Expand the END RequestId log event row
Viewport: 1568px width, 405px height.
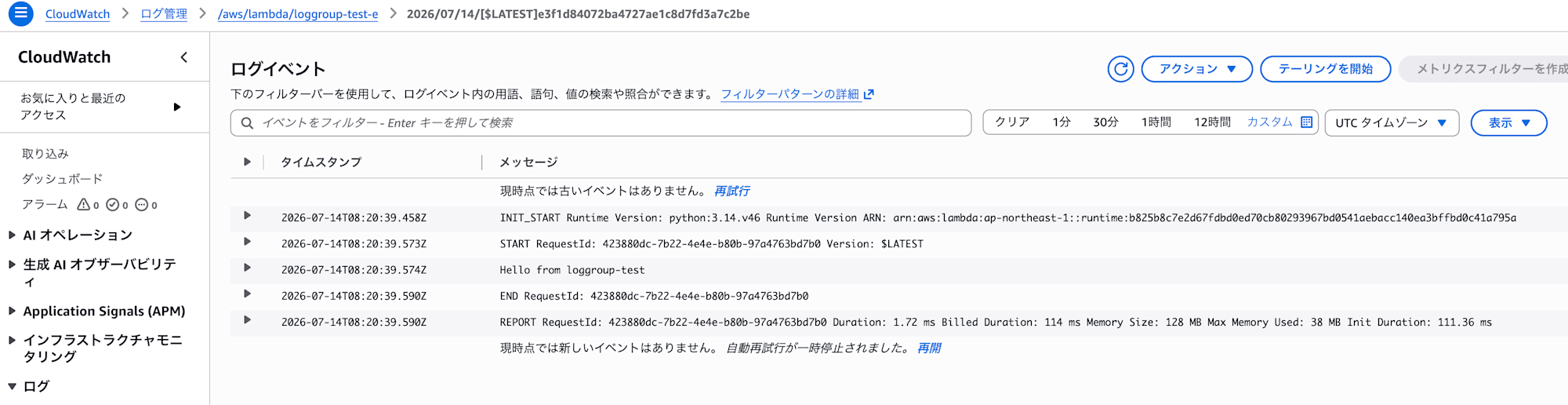click(247, 294)
